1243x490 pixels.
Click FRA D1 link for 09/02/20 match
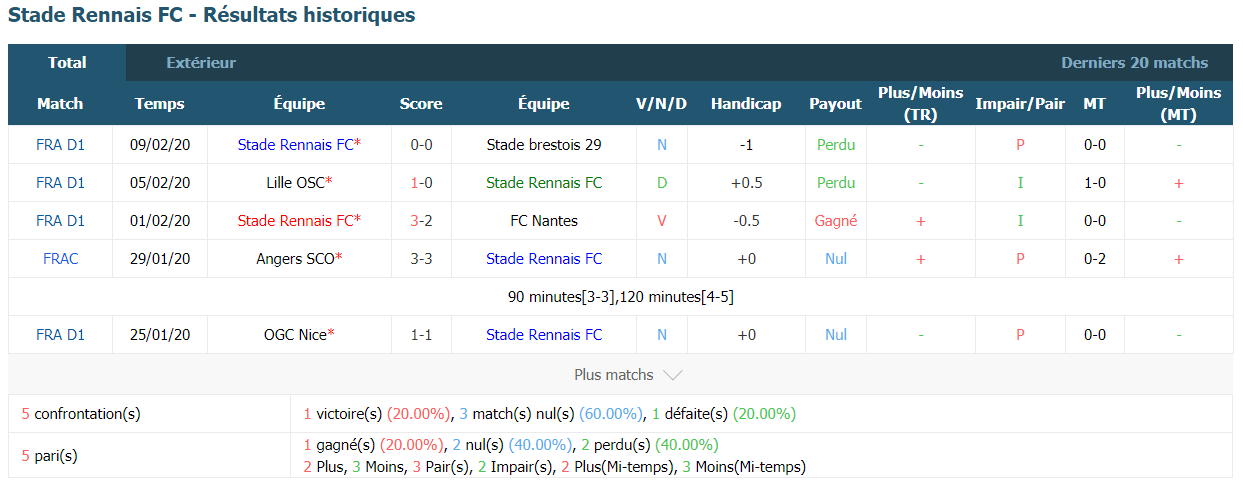click(60, 145)
